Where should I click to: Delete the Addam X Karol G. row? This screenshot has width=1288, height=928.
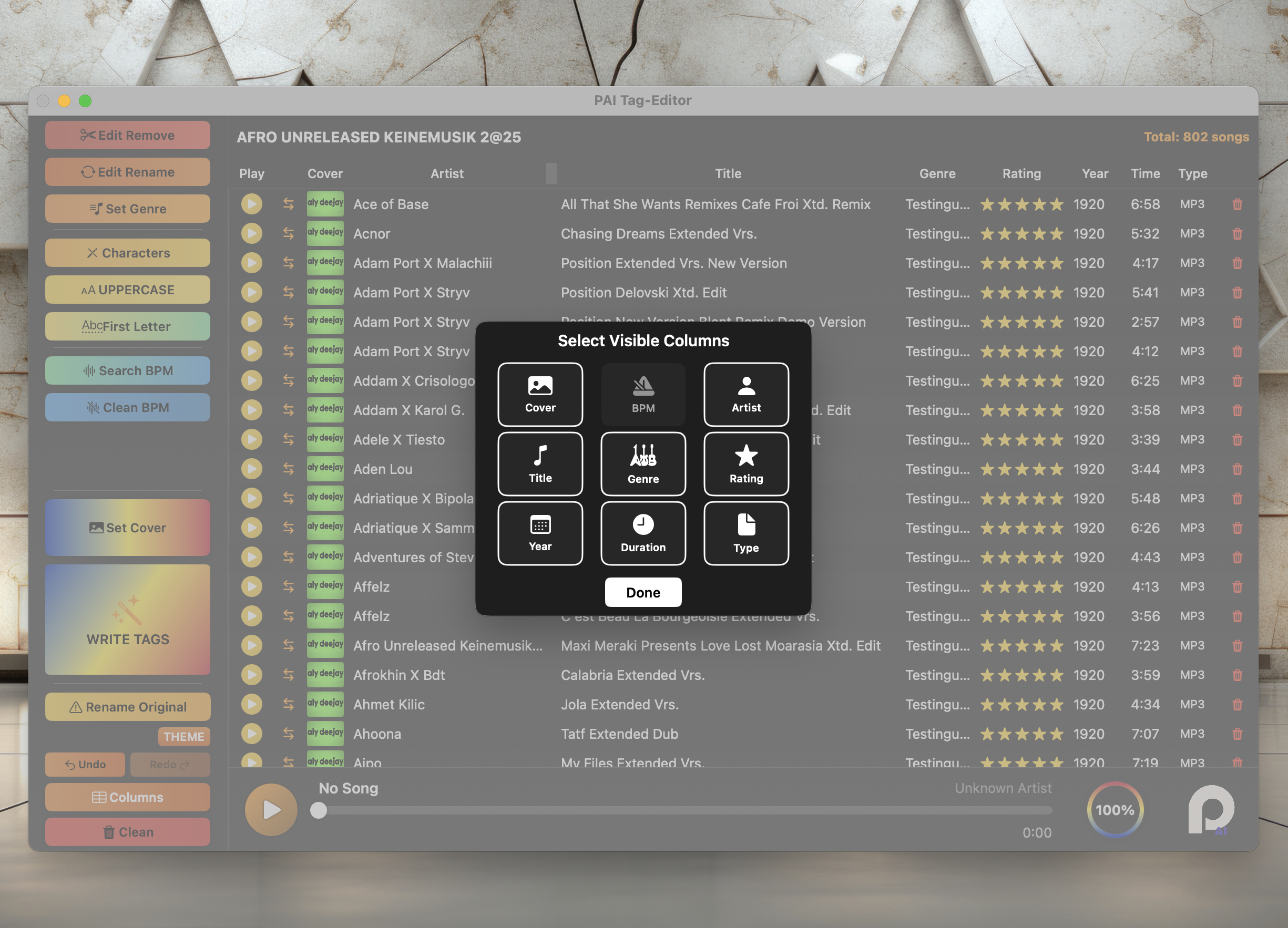click(x=1238, y=410)
